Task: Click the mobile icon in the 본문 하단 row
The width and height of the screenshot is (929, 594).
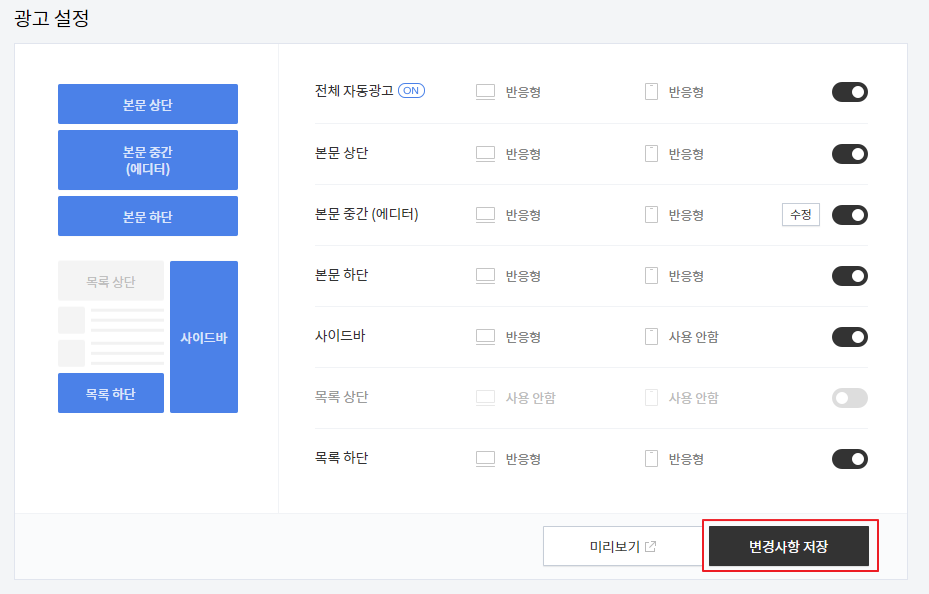Action: click(x=649, y=275)
